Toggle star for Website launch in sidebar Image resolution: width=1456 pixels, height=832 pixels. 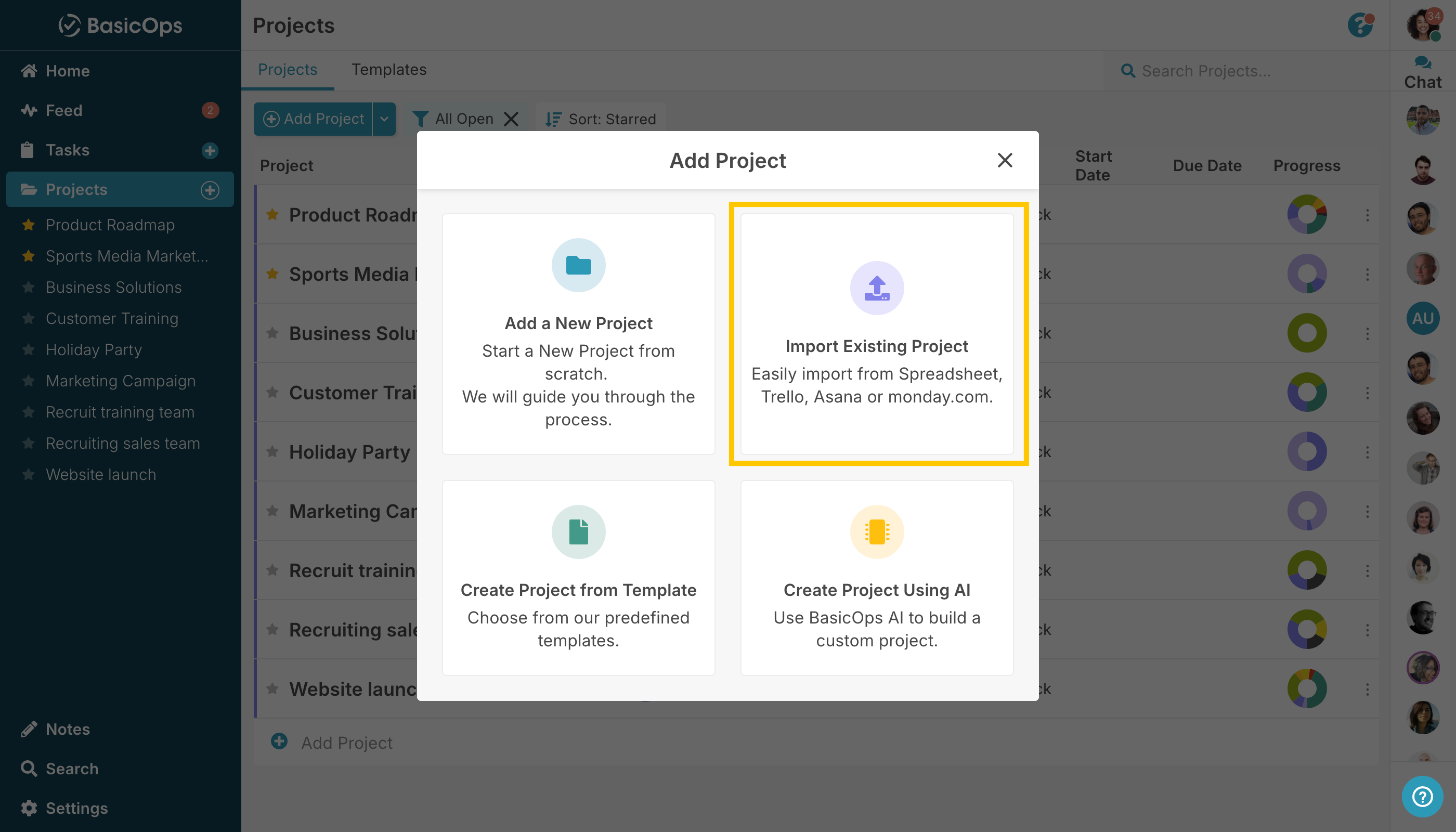[29, 474]
